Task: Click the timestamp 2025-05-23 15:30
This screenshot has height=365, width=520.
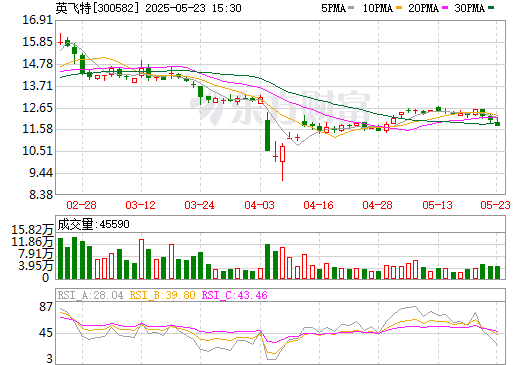Action: tap(193, 8)
